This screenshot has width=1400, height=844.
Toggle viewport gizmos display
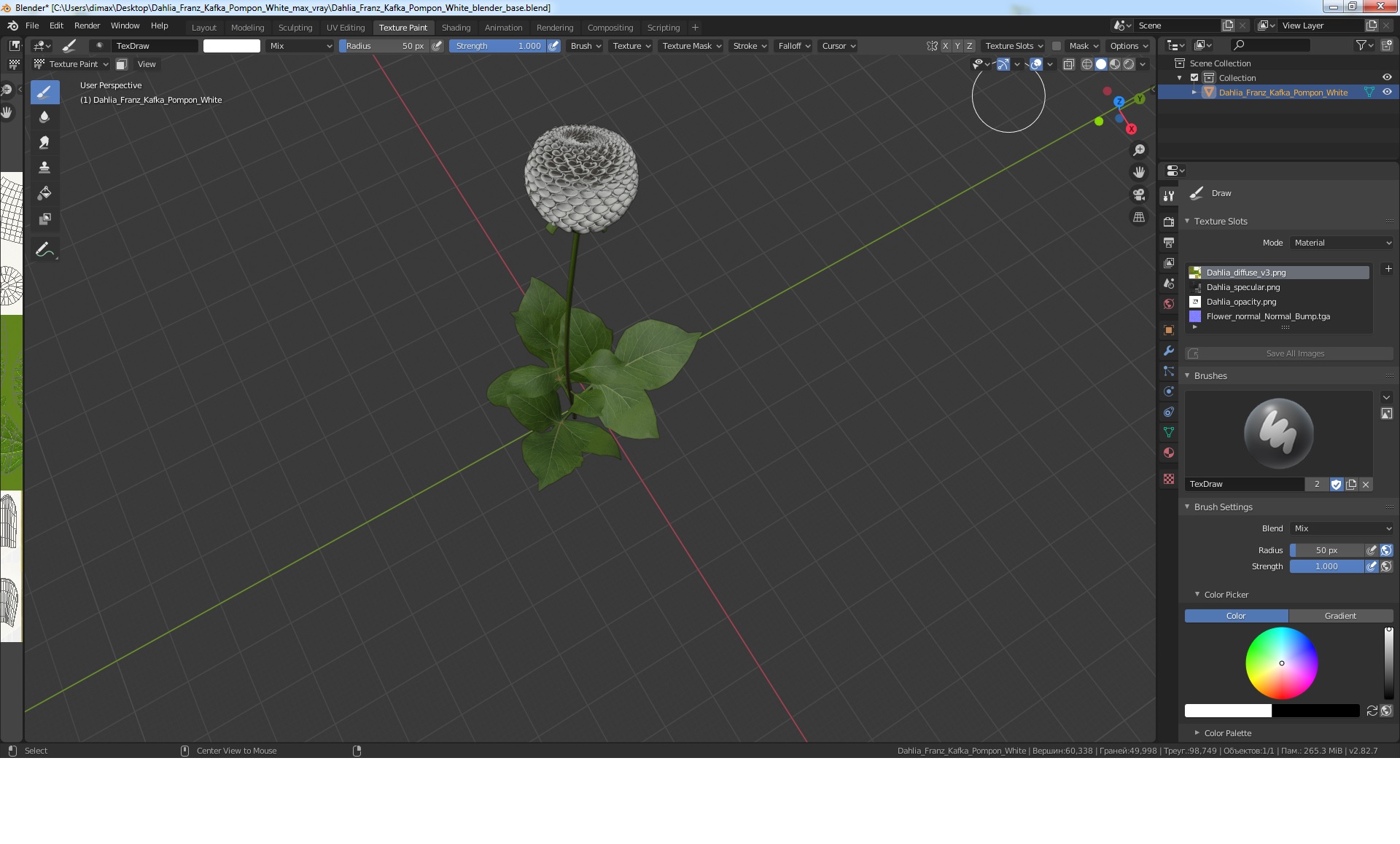[1003, 64]
